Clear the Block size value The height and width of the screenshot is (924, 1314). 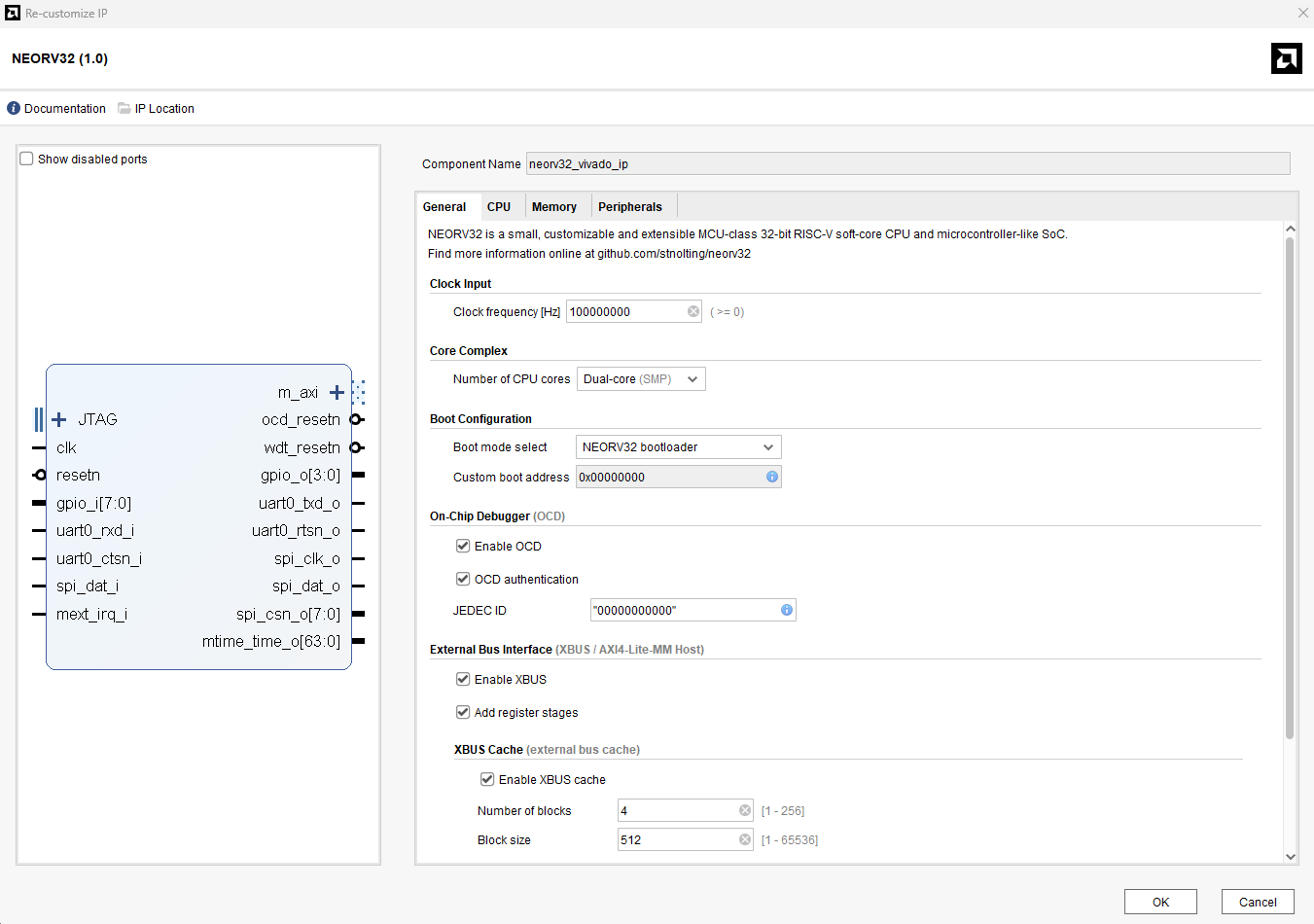click(x=745, y=839)
